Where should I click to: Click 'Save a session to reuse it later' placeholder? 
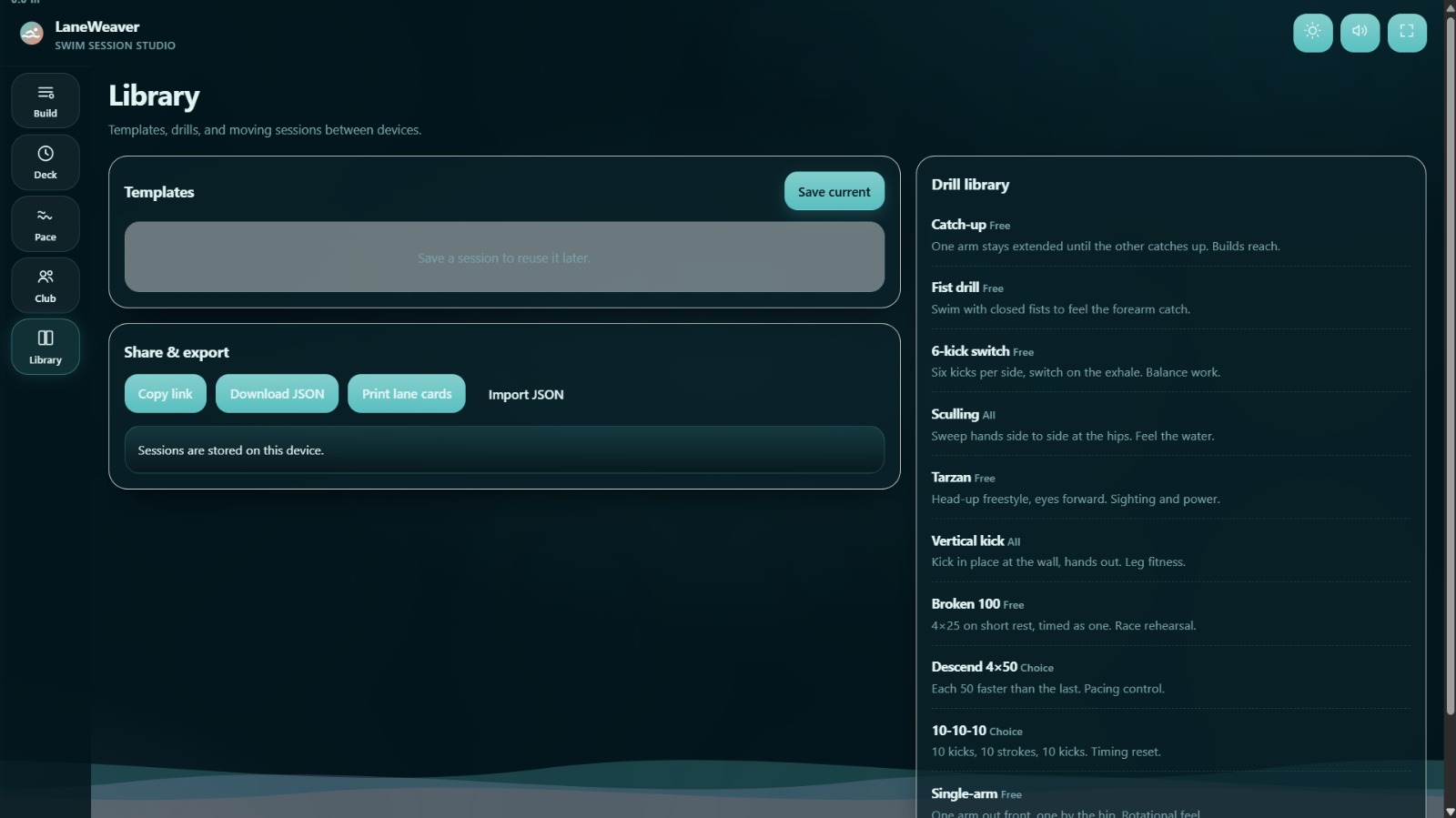coord(504,258)
